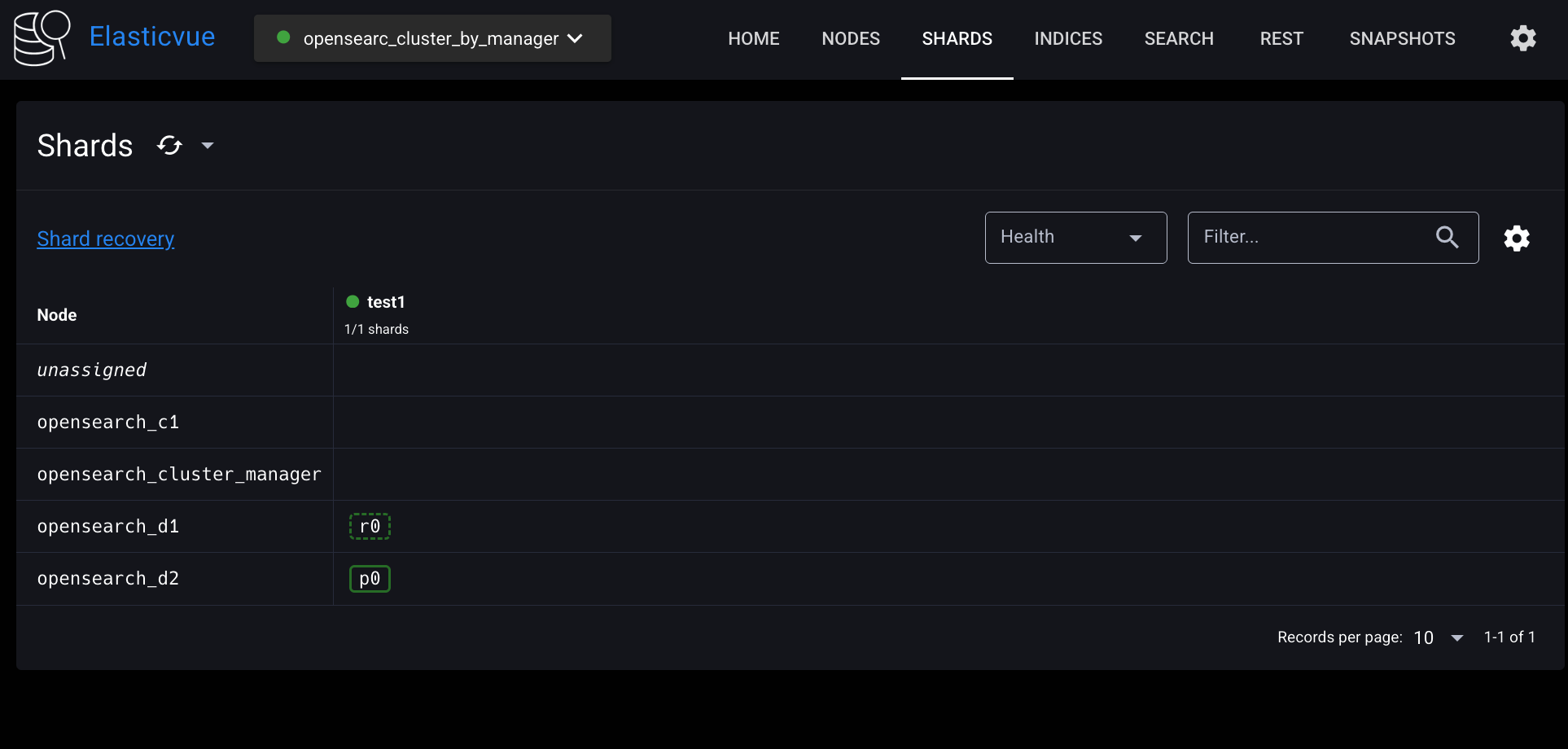
Task: Click the opensearch_d1 node label
Action: [x=108, y=526]
